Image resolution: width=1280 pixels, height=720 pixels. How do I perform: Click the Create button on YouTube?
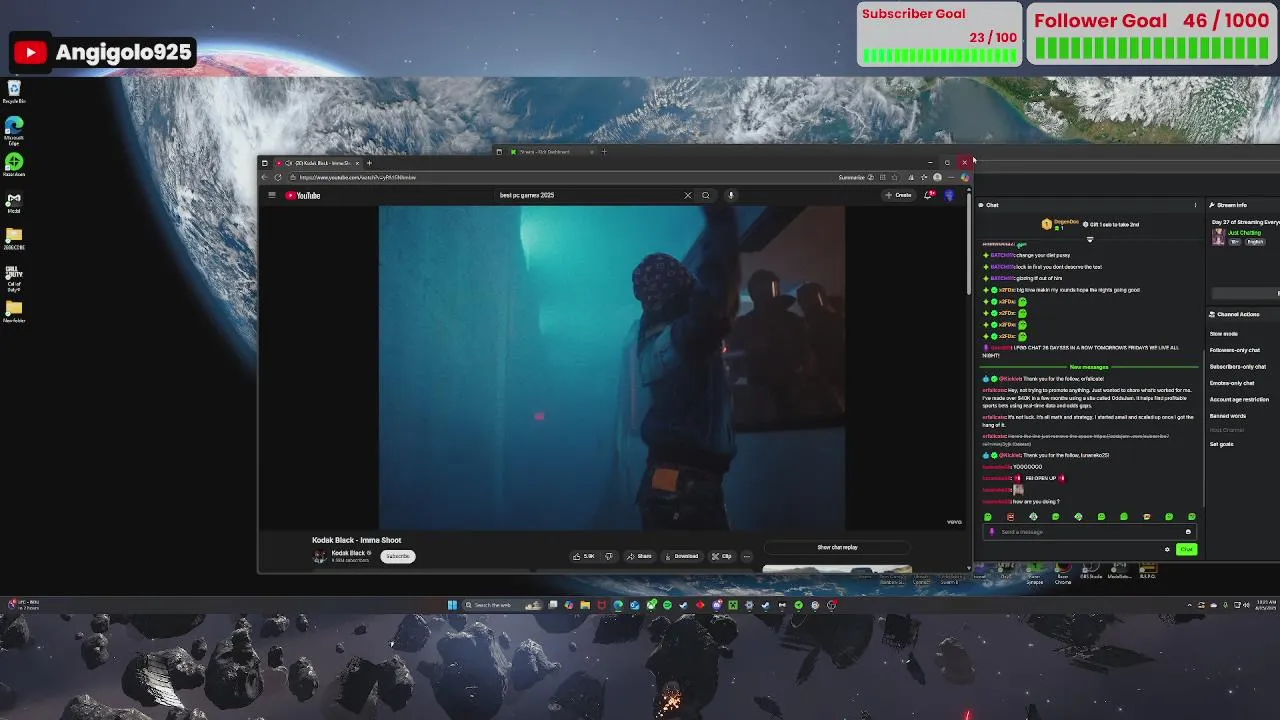click(x=899, y=195)
